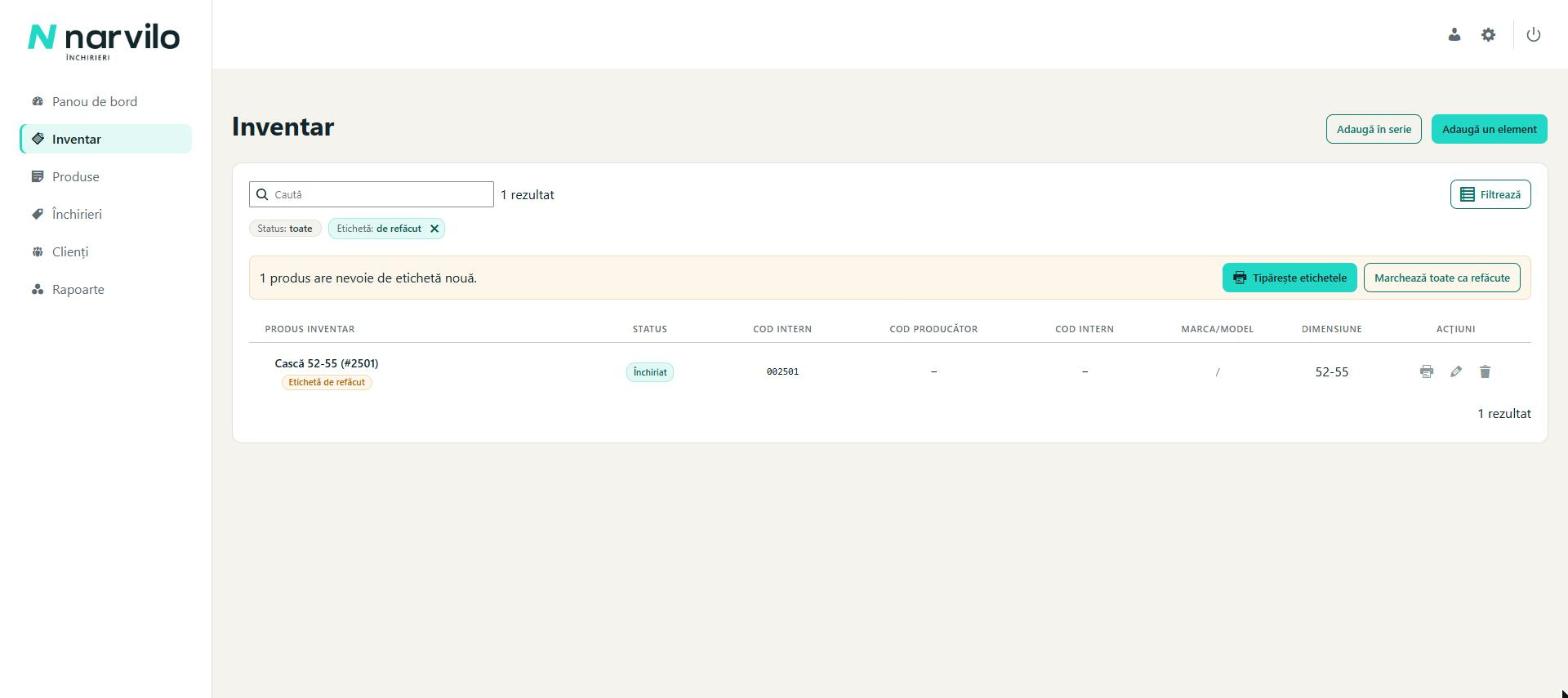Click the 'Adaugă în serie' button
The height and width of the screenshot is (698, 1568).
[x=1373, y=129]
